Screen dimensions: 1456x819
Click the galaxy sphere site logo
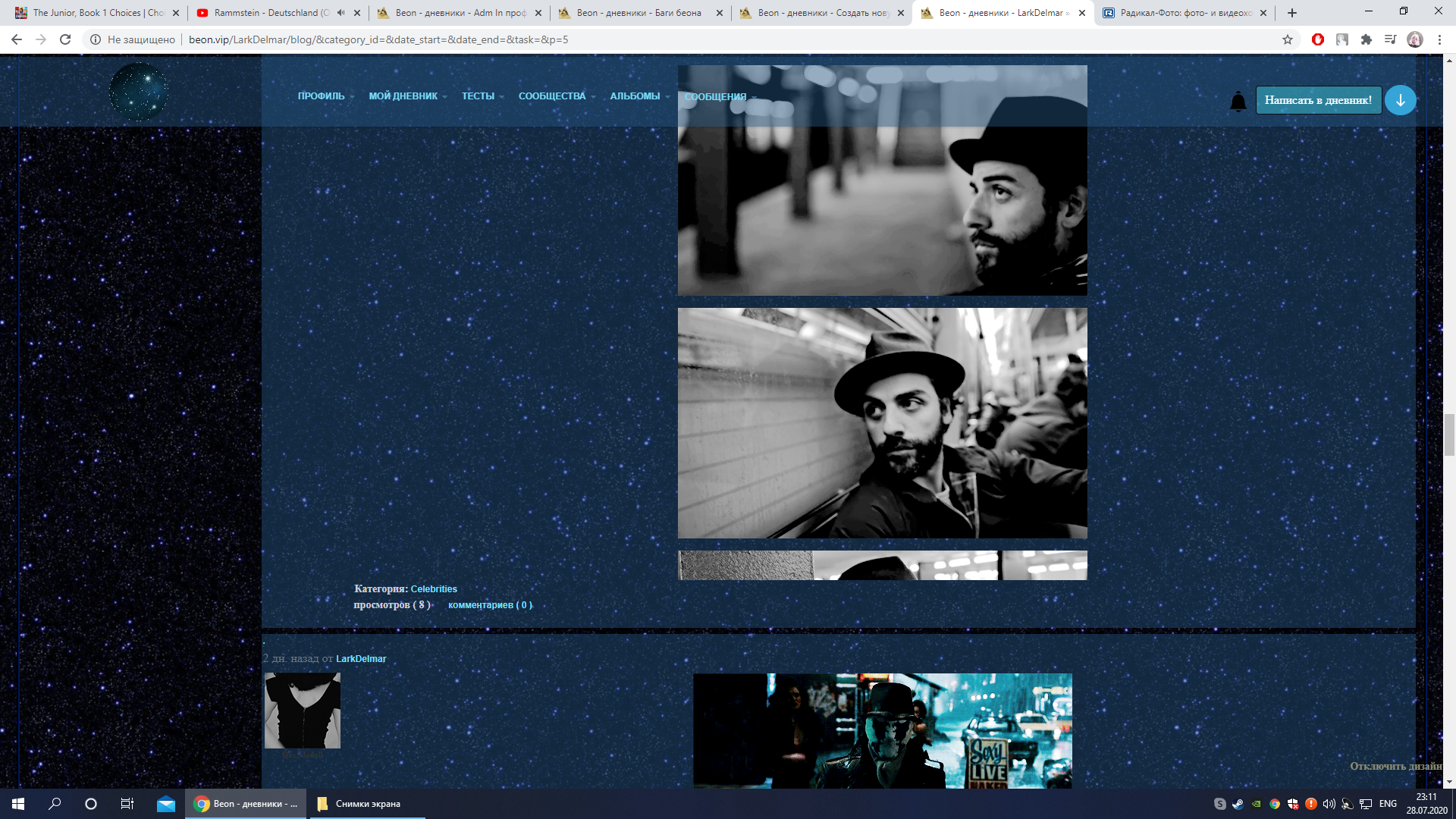(x=138, y=92)
